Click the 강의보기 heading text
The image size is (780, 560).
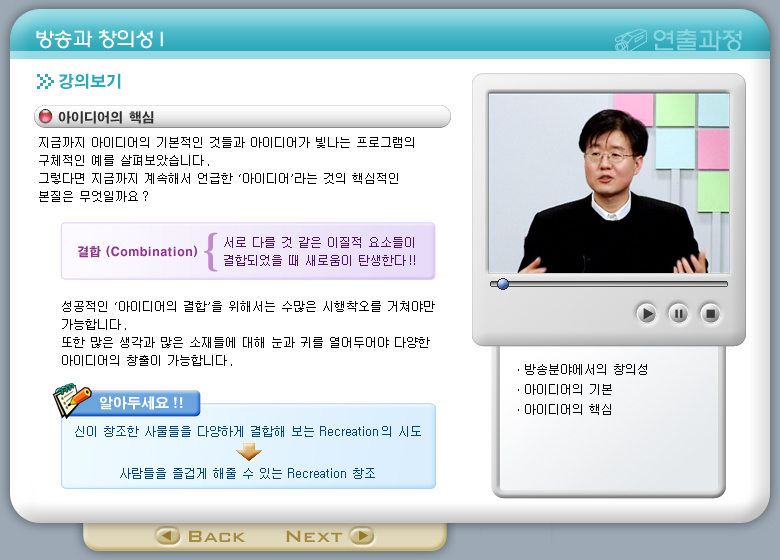90,82
